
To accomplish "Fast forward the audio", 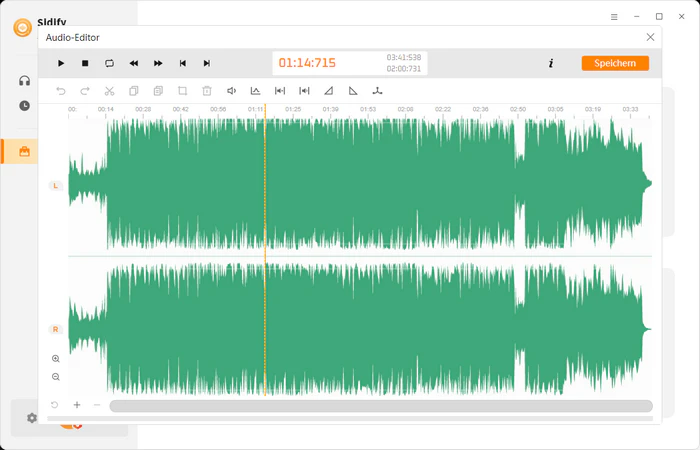I will pos(158,63).
